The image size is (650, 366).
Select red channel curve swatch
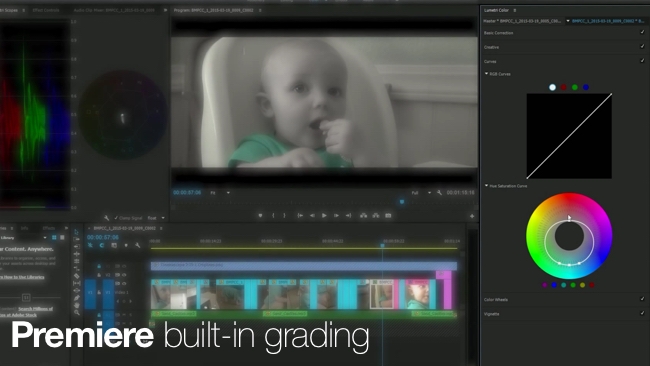pos(563,87)
